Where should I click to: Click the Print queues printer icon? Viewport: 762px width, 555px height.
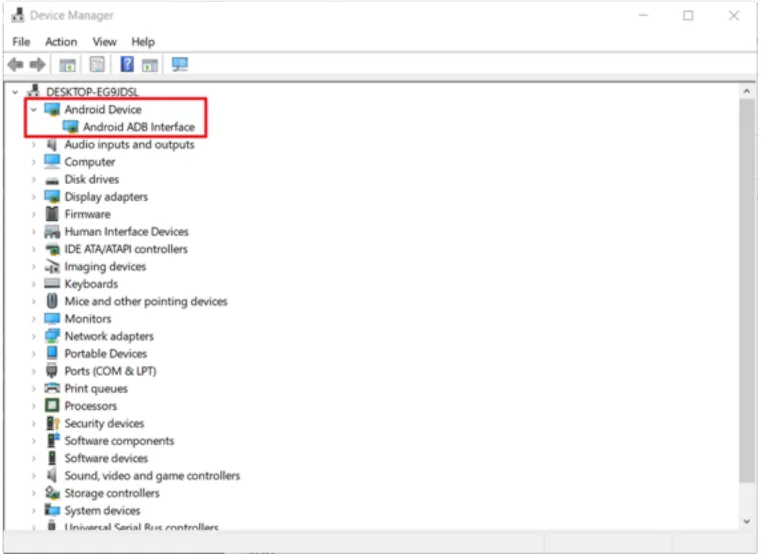52,388
